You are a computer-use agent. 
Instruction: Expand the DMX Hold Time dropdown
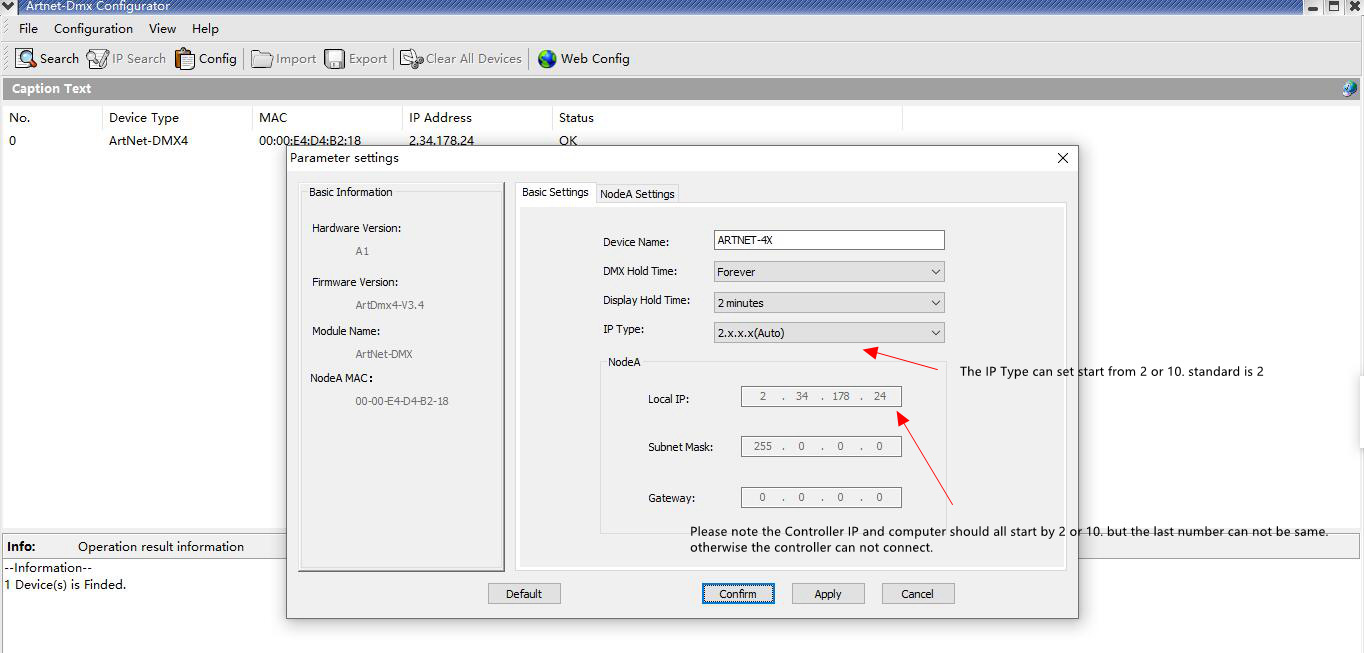coord(829,272)
